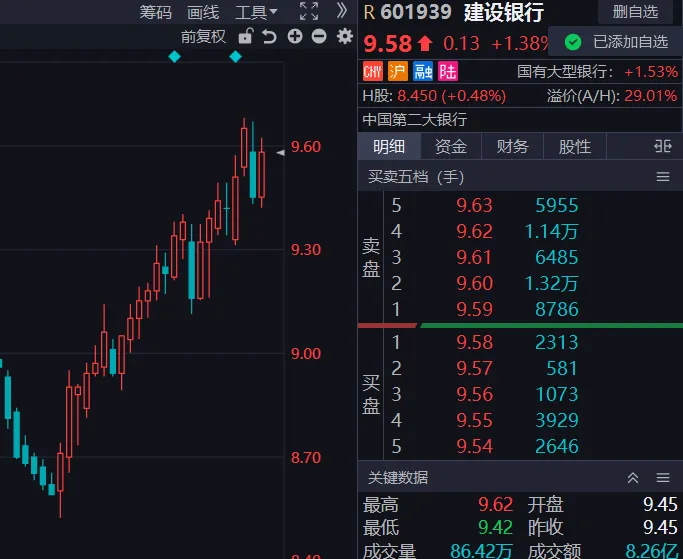Select buy level 5 price 9.54
Screen dimensions: 683x559
(x=474, y=447)
